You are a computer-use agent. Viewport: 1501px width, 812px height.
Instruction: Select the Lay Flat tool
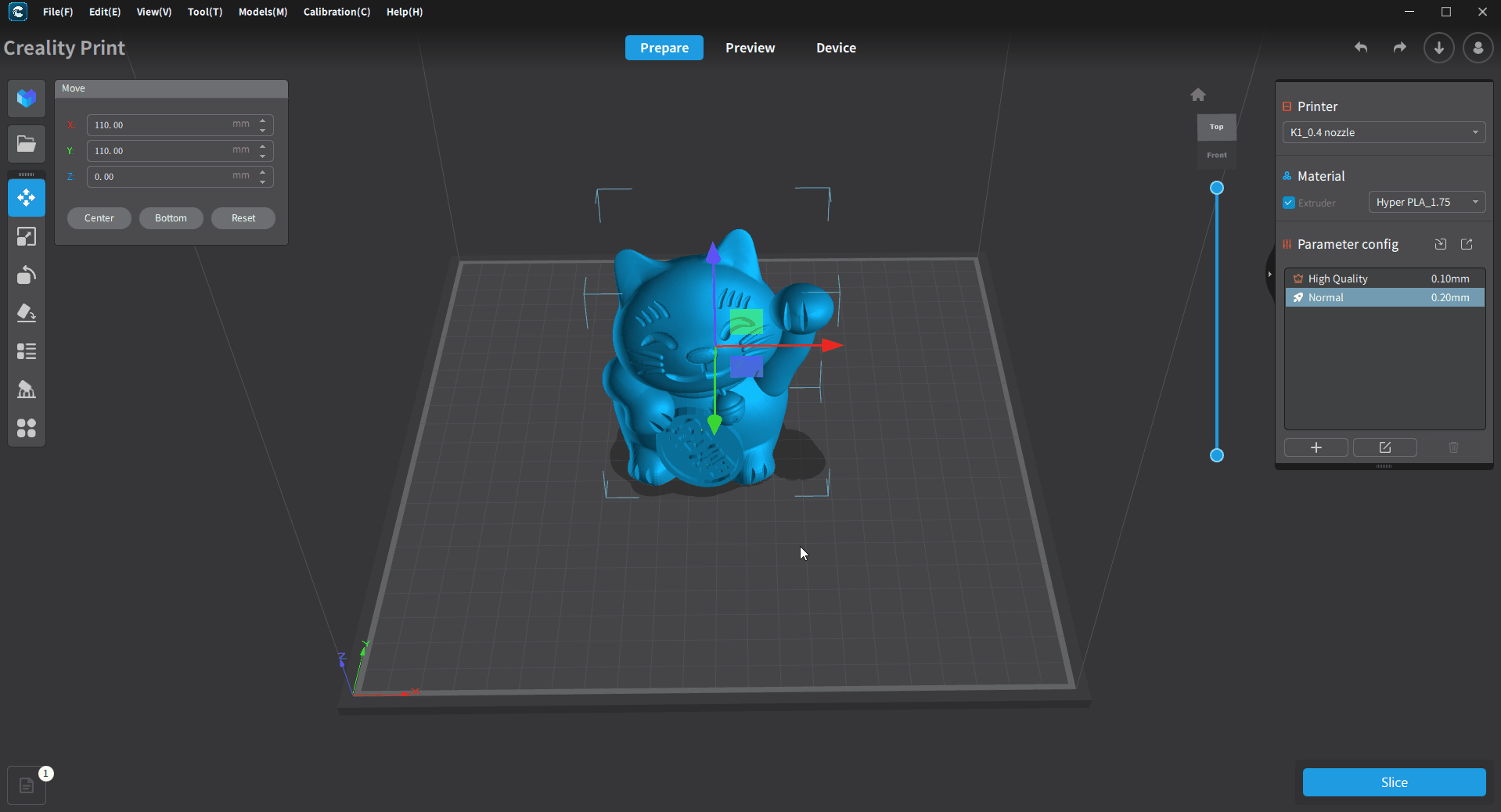27,313
